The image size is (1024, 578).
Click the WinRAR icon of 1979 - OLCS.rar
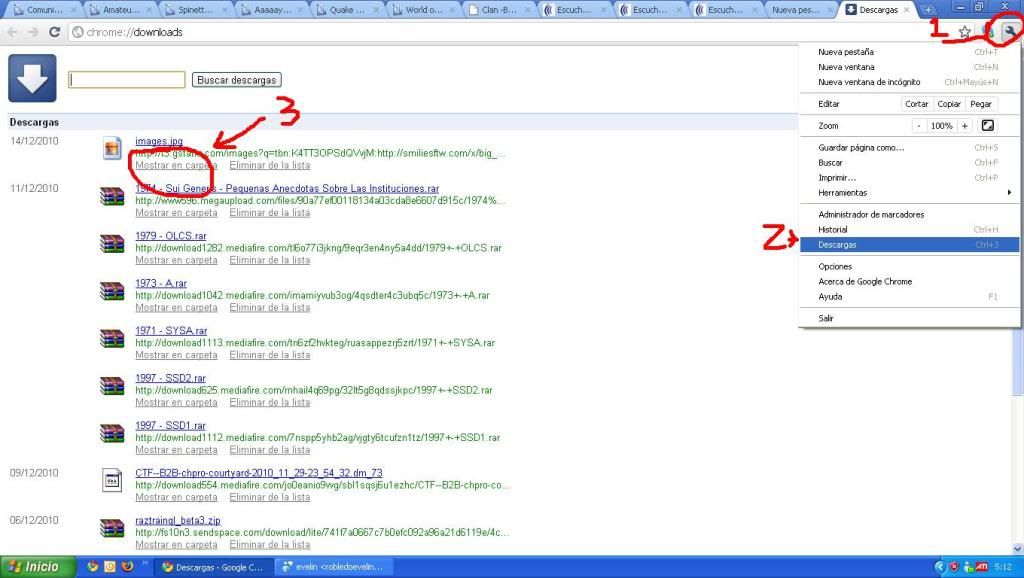click(x=112, y=243)
